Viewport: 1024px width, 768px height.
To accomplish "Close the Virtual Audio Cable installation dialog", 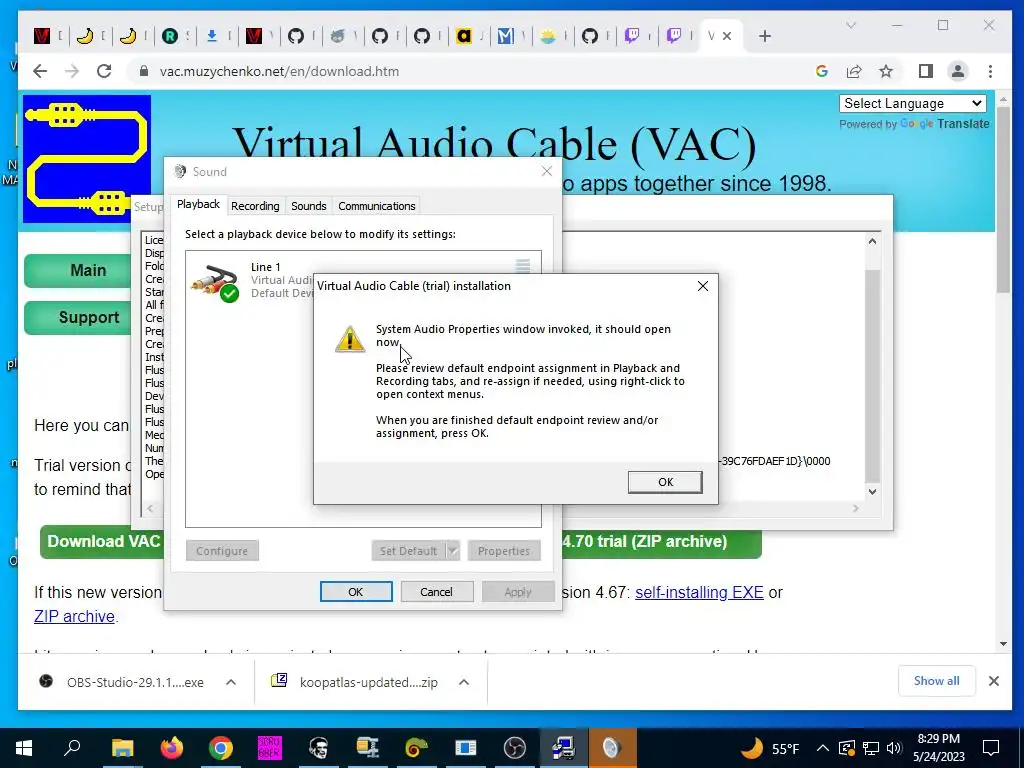I will coord(703,286).
